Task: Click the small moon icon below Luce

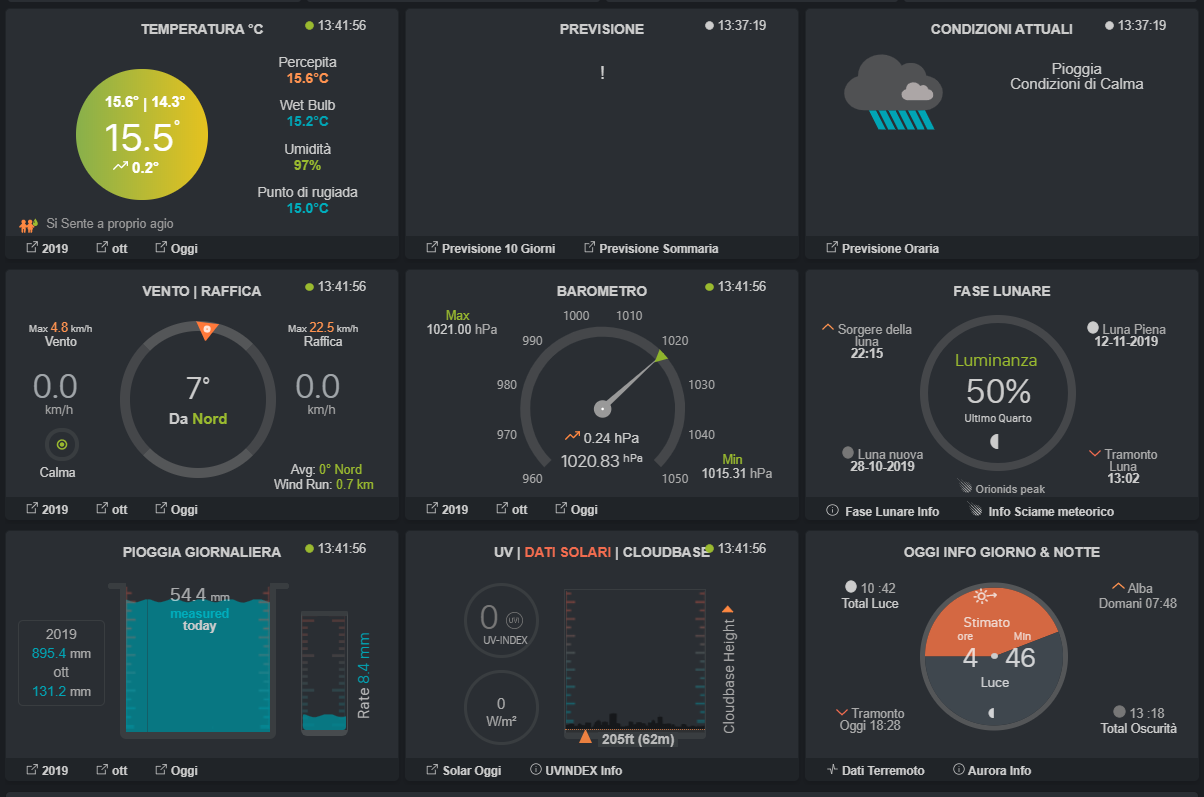Action: (x=991, y=712)
